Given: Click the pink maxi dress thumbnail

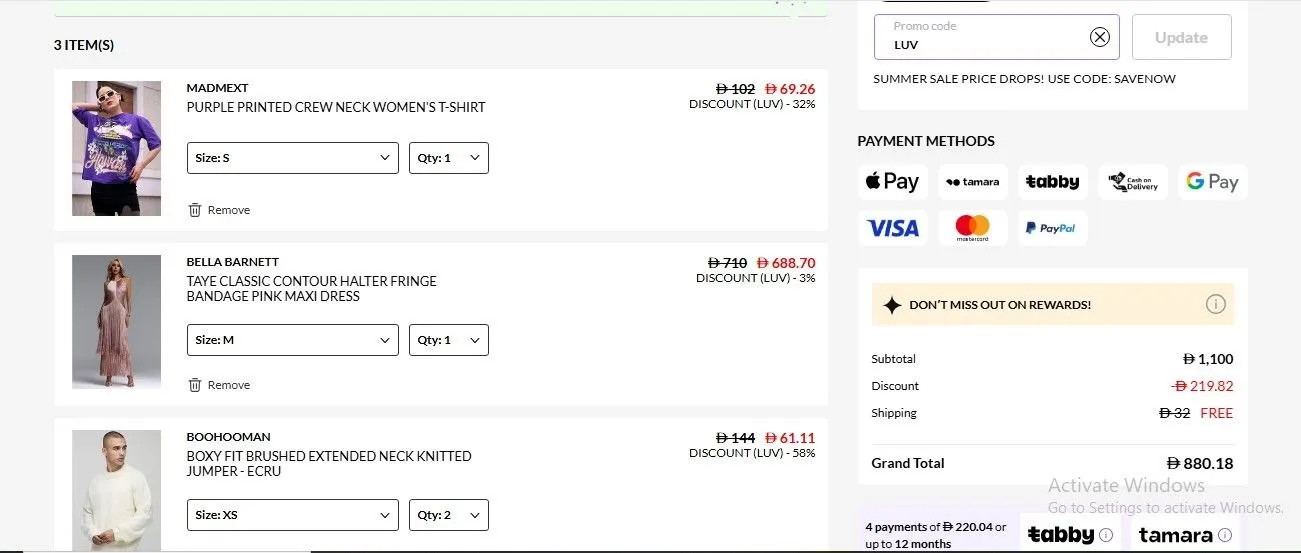Looking at the screenshot, I should pyautogui.click(x=116, y=322).
